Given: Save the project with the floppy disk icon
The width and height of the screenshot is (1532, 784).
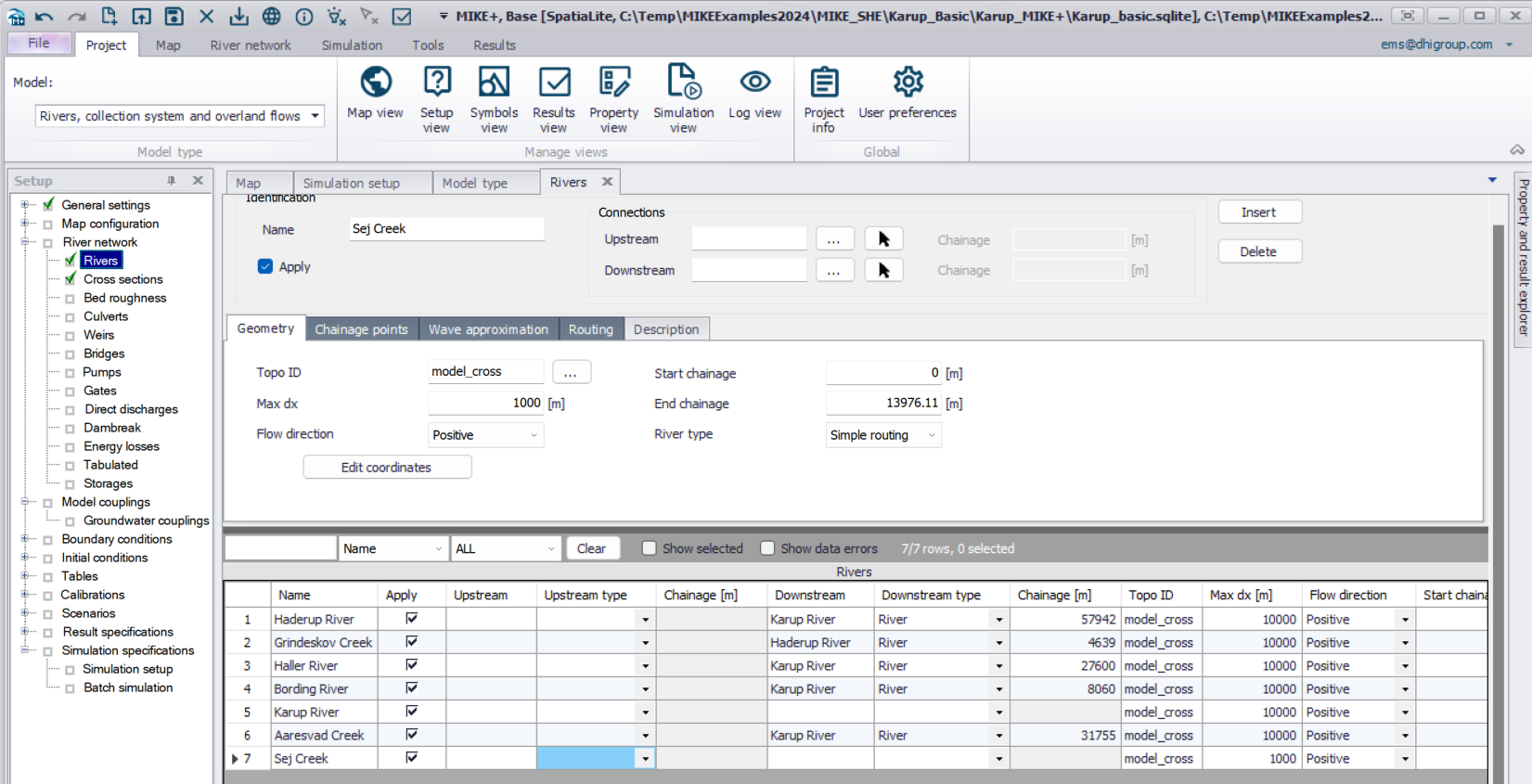Looking at the screenshot, I should 174,16.
